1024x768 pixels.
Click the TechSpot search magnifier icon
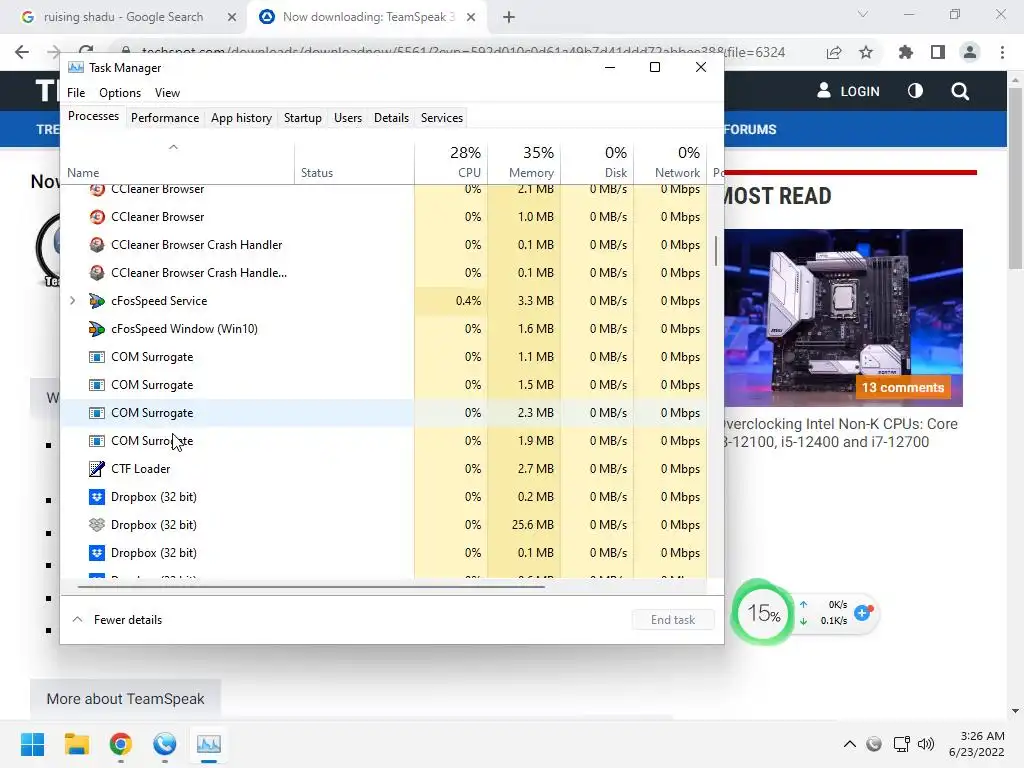point(960,91)
